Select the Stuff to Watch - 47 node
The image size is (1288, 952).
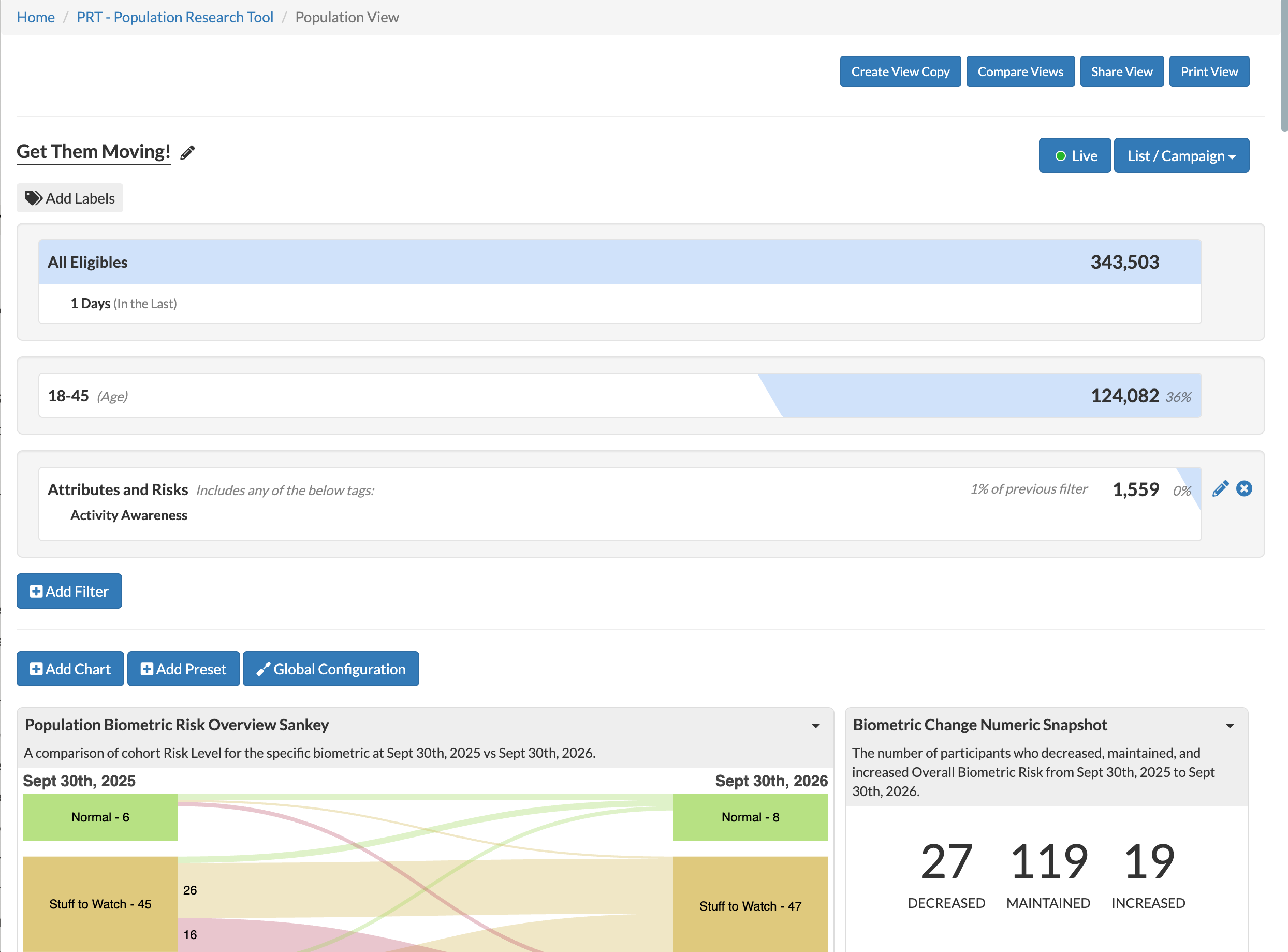pyautogui.click(x=750, y=904)
